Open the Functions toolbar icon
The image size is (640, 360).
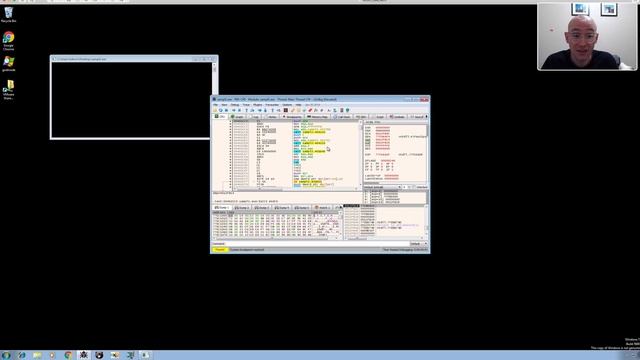(316, 110)
